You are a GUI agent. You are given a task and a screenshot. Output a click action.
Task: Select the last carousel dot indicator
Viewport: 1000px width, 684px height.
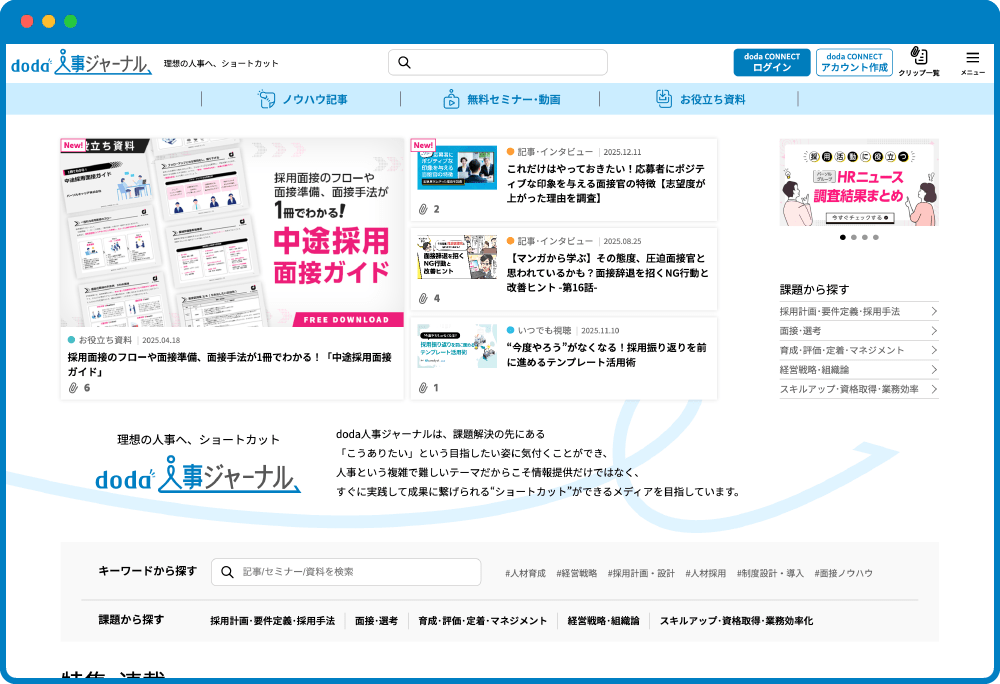point(877,237)
